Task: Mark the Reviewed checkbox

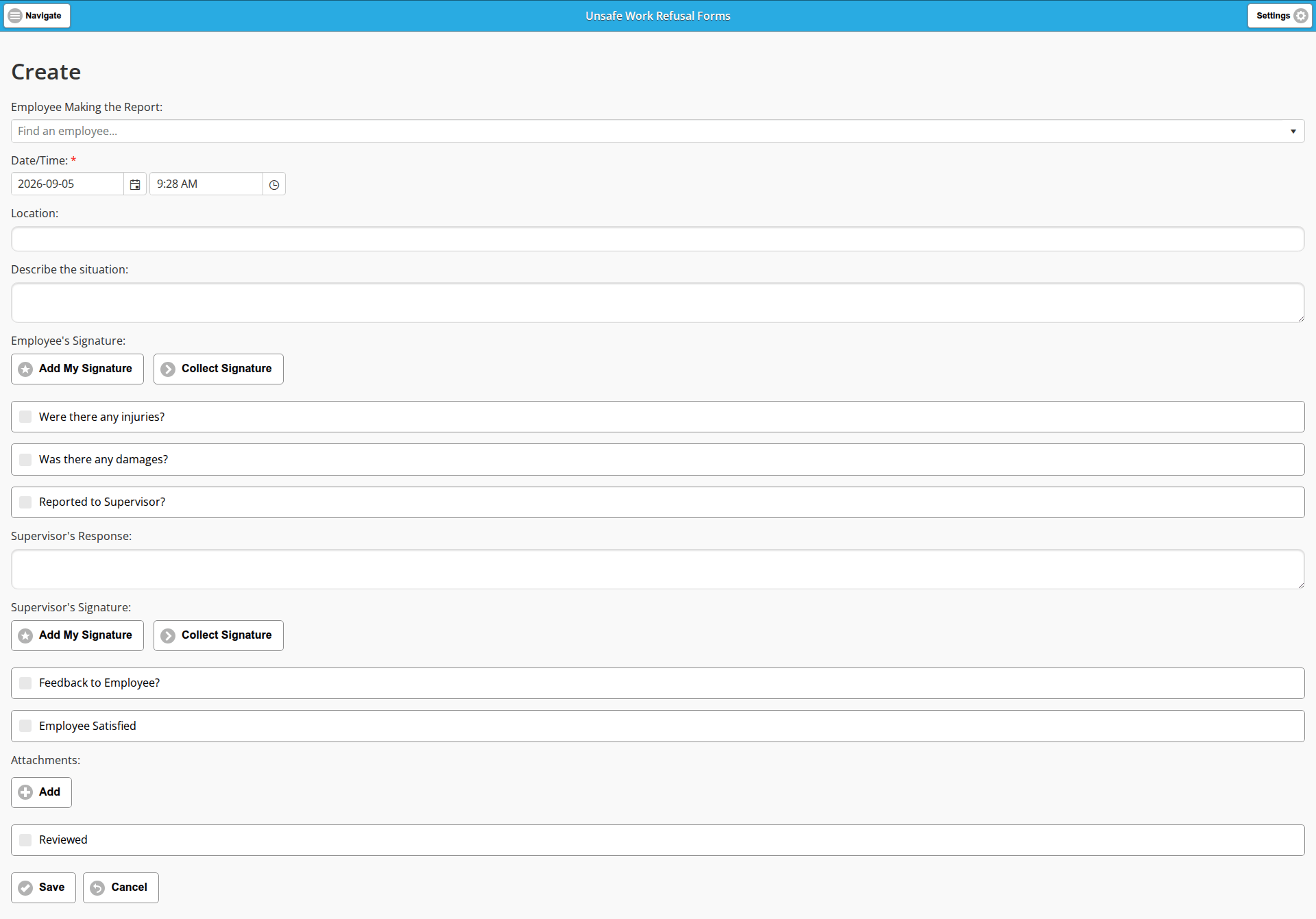Action: click(25, 840)
